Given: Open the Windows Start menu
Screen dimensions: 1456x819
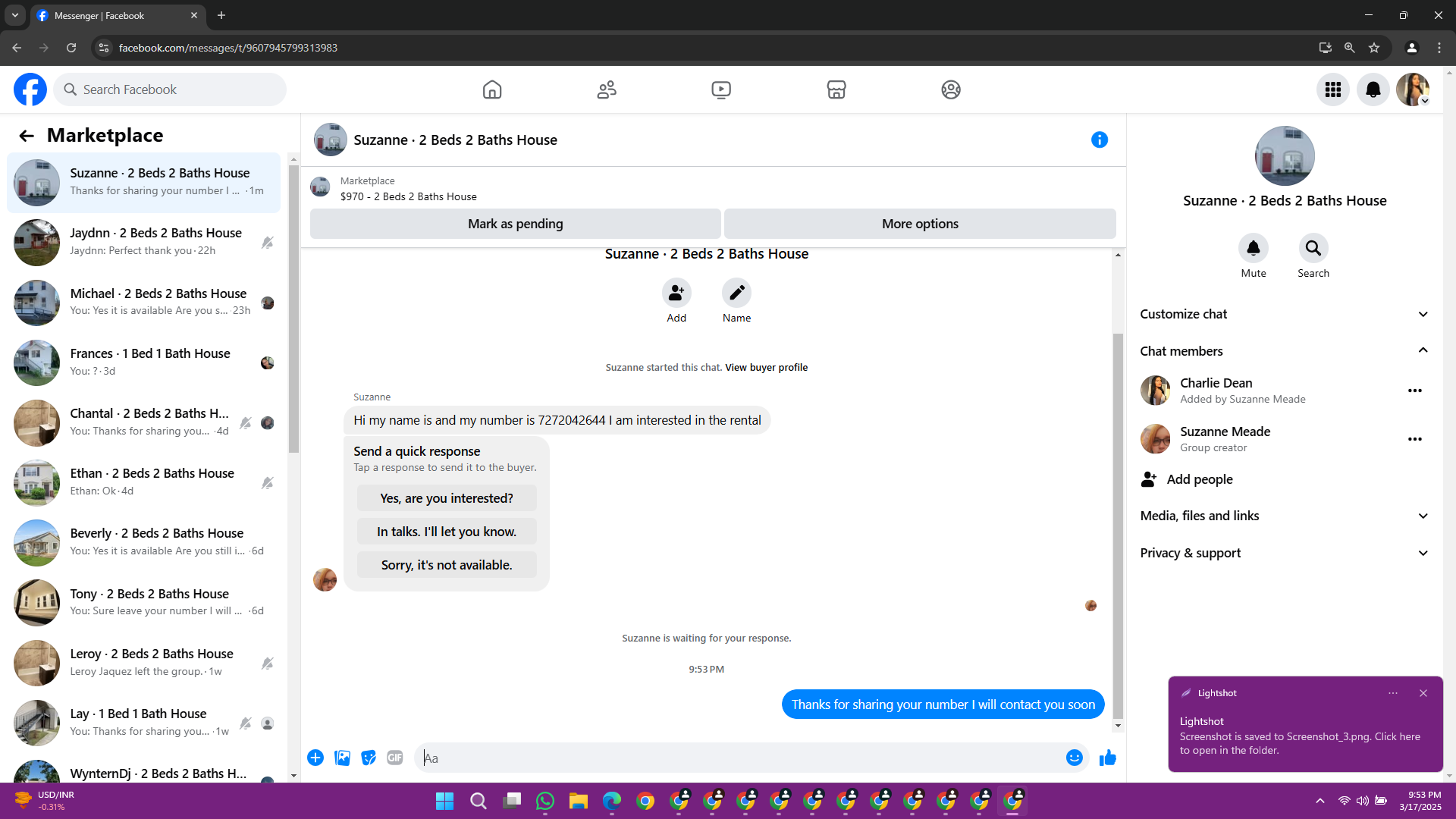Looking at the screenshot, I should [x=445, y=801].
